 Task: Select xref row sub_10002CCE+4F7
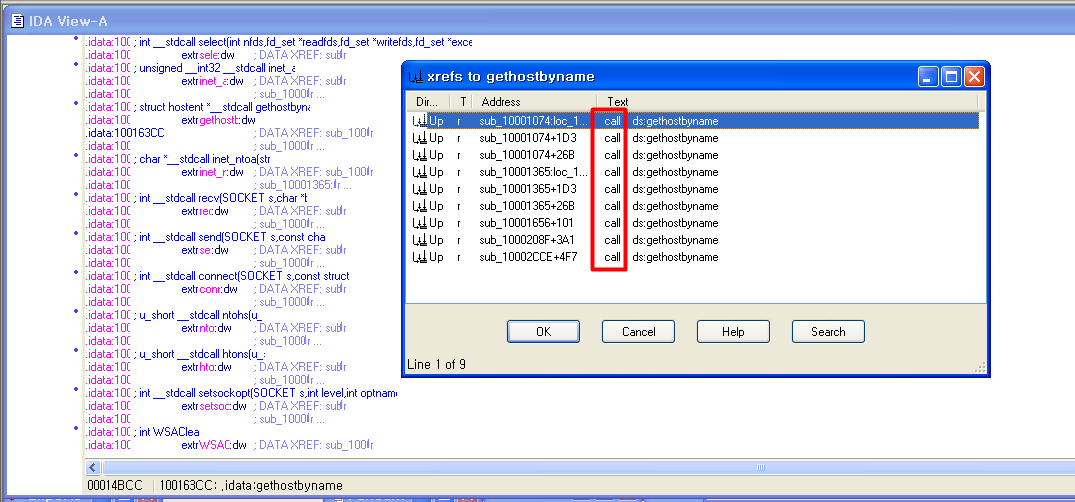coord(692,257)
